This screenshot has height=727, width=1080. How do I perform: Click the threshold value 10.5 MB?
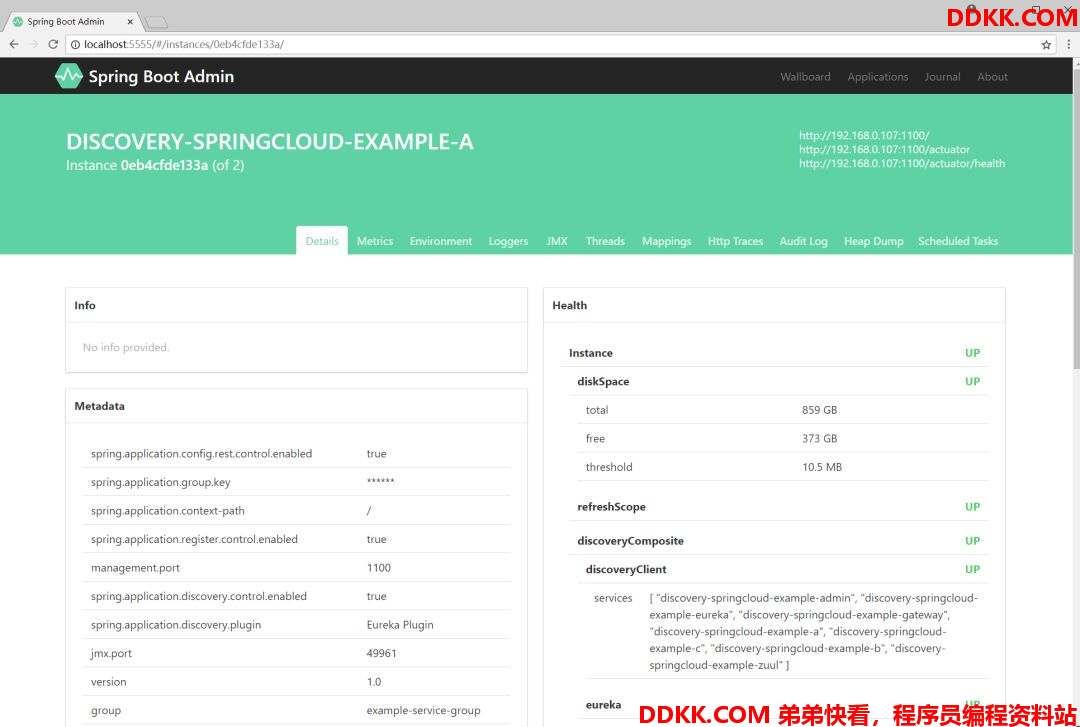click(x=822, y=467)
